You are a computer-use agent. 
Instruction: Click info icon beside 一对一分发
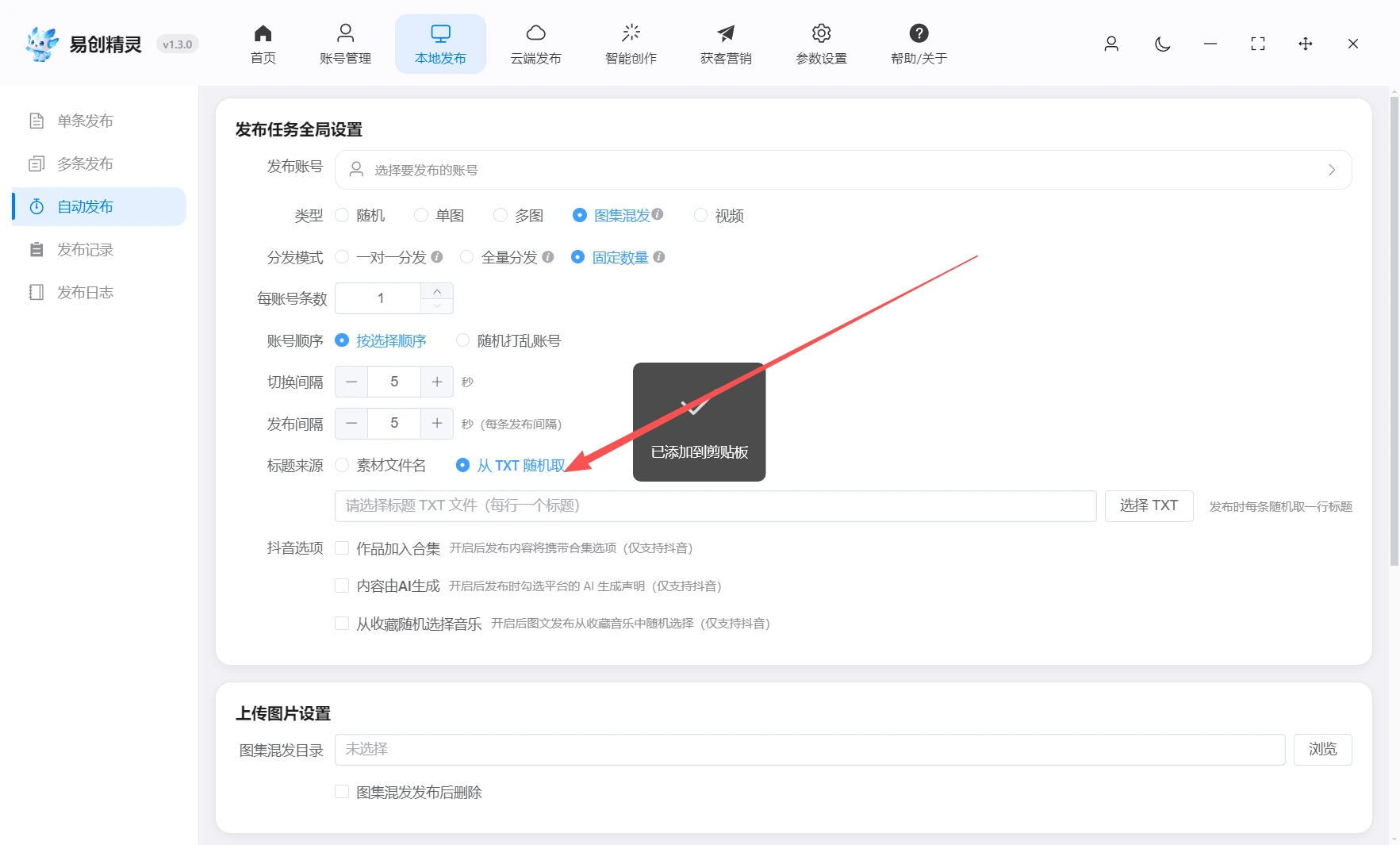click(437, 257)
